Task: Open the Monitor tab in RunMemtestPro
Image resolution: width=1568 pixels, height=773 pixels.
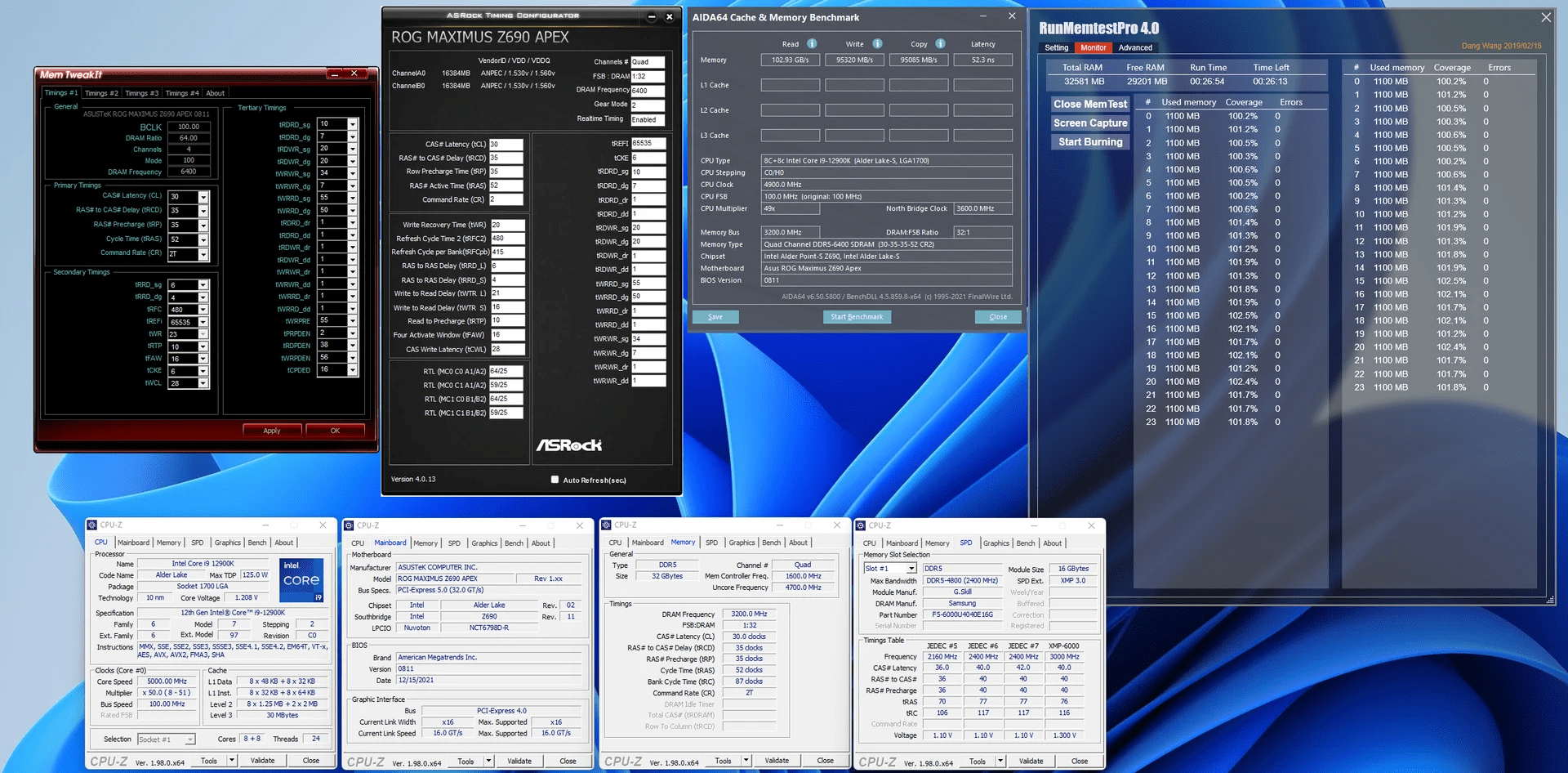Action: click(x=1093, y=47)
